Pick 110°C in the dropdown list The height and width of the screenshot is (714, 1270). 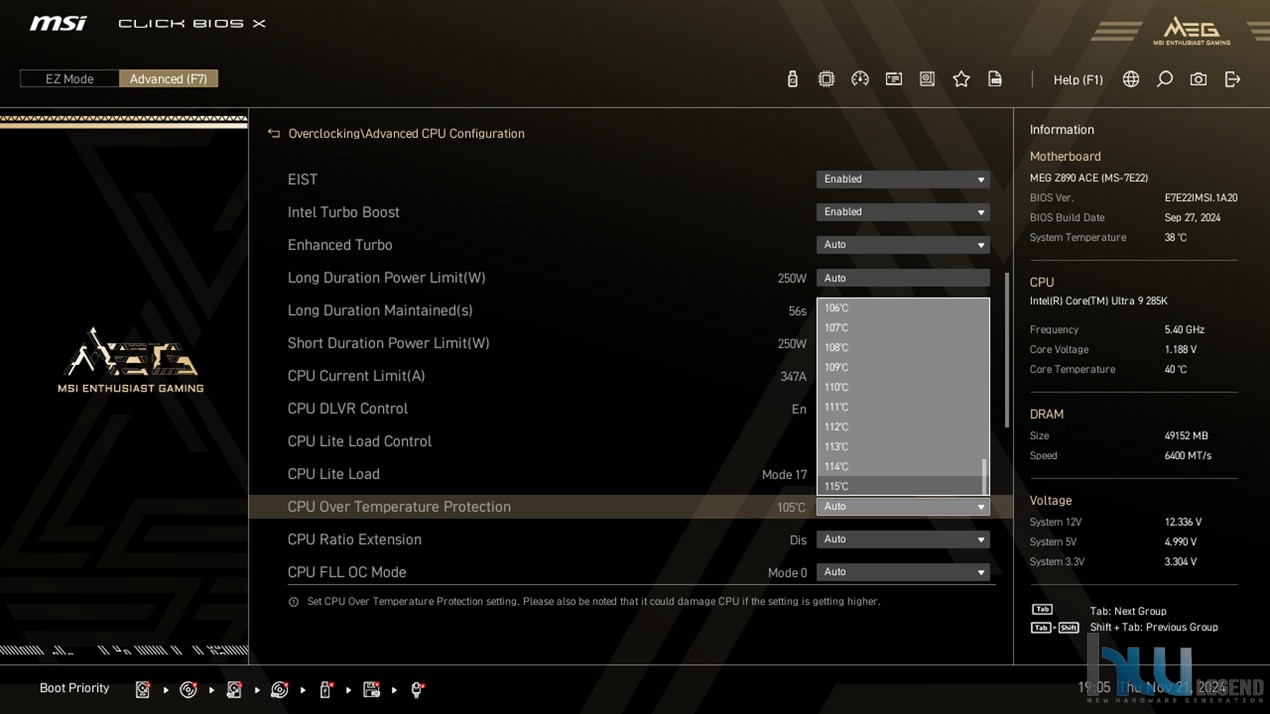pyautogui.click(x=899, y=387)
